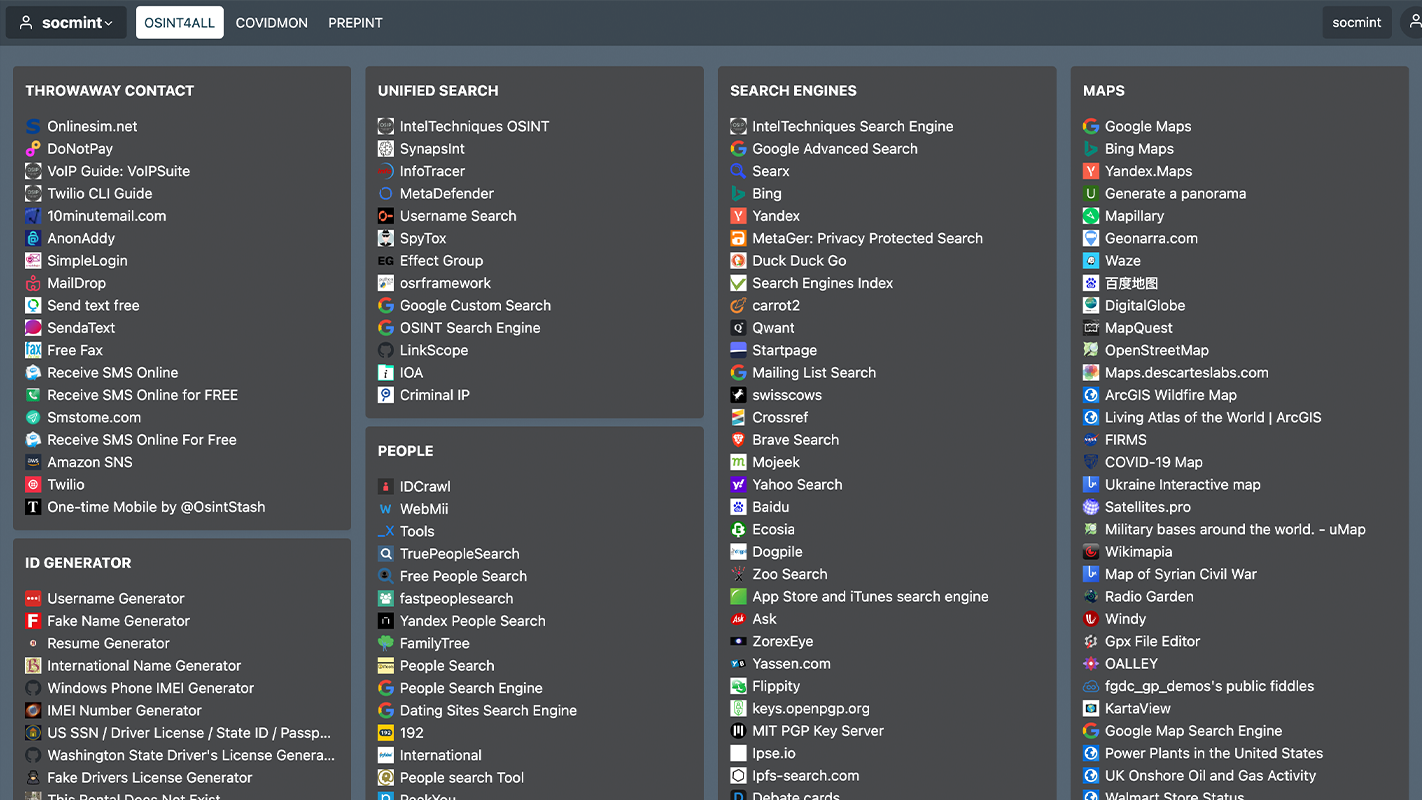Click the Yahoo Search icon
The width and height of the screenshot is (1422, 800).
(x=738, y=484)
